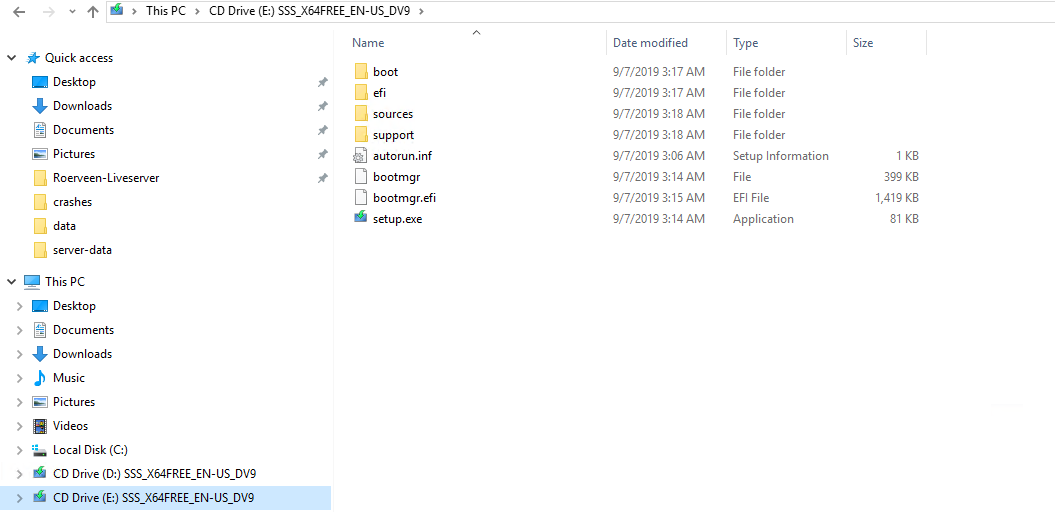
Task: Sort files by the Name column
Action: (368, 43)
